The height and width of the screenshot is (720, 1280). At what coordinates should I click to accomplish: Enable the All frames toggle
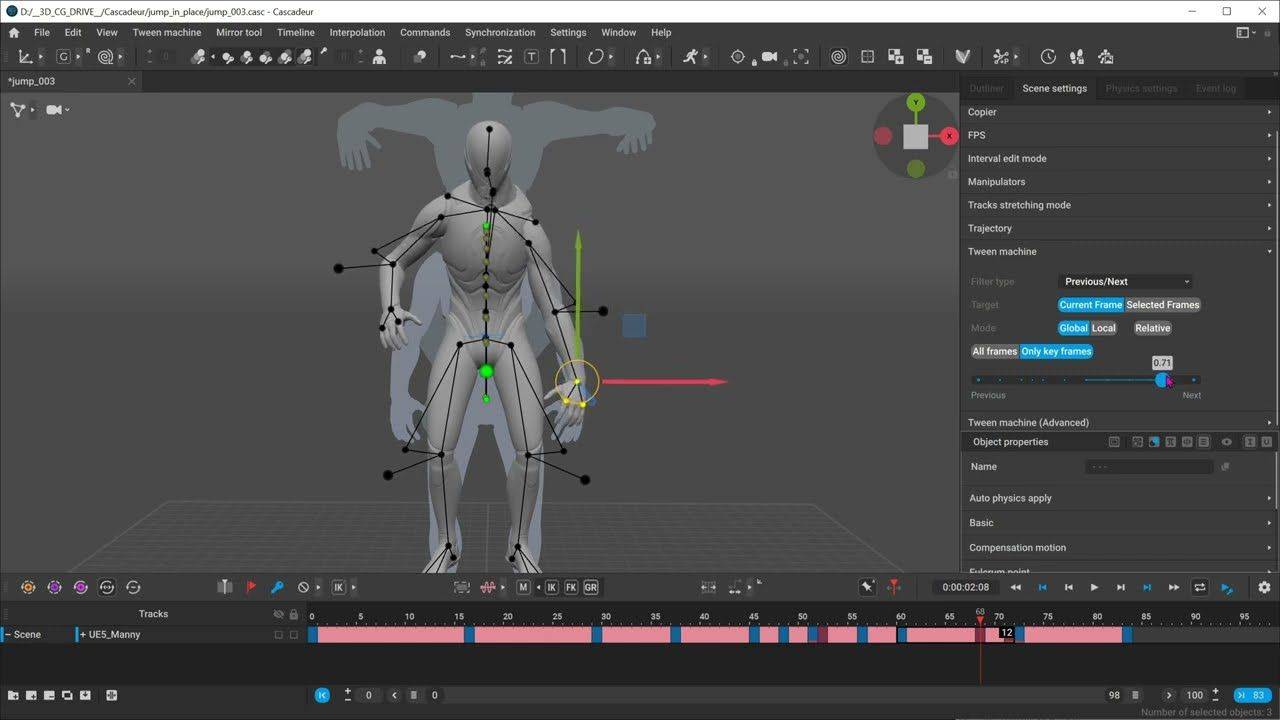994,351
